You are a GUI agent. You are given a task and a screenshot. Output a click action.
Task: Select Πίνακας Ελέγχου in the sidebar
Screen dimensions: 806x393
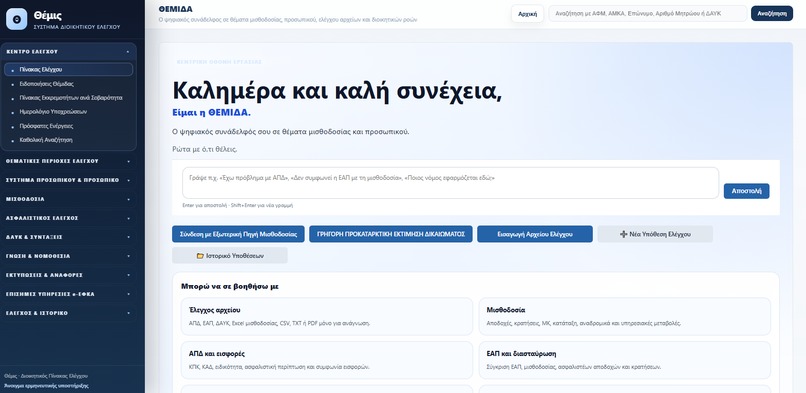(x=68, y=69)
